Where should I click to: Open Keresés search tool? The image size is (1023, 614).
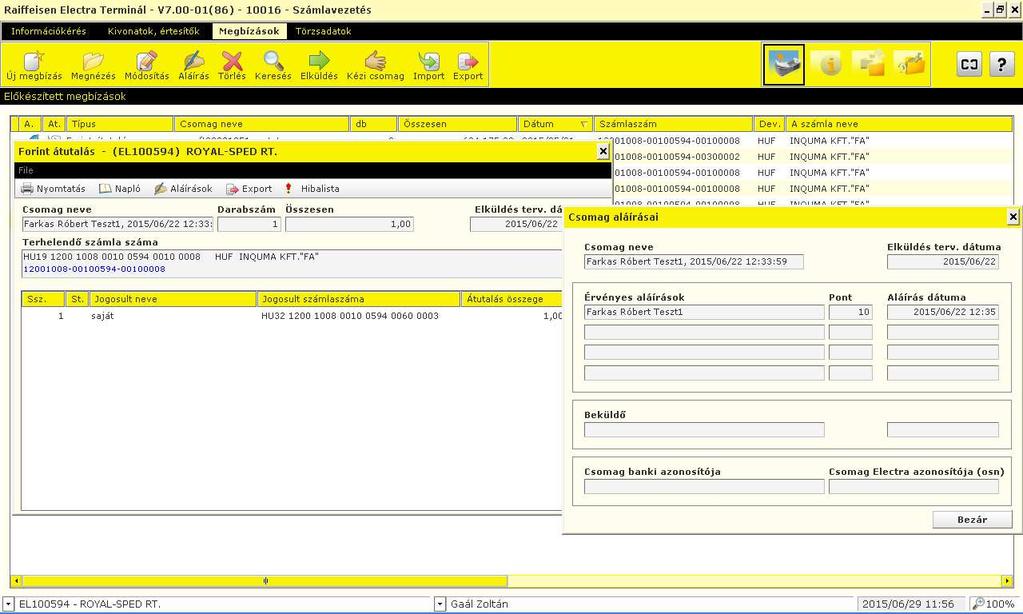[273, 65]
